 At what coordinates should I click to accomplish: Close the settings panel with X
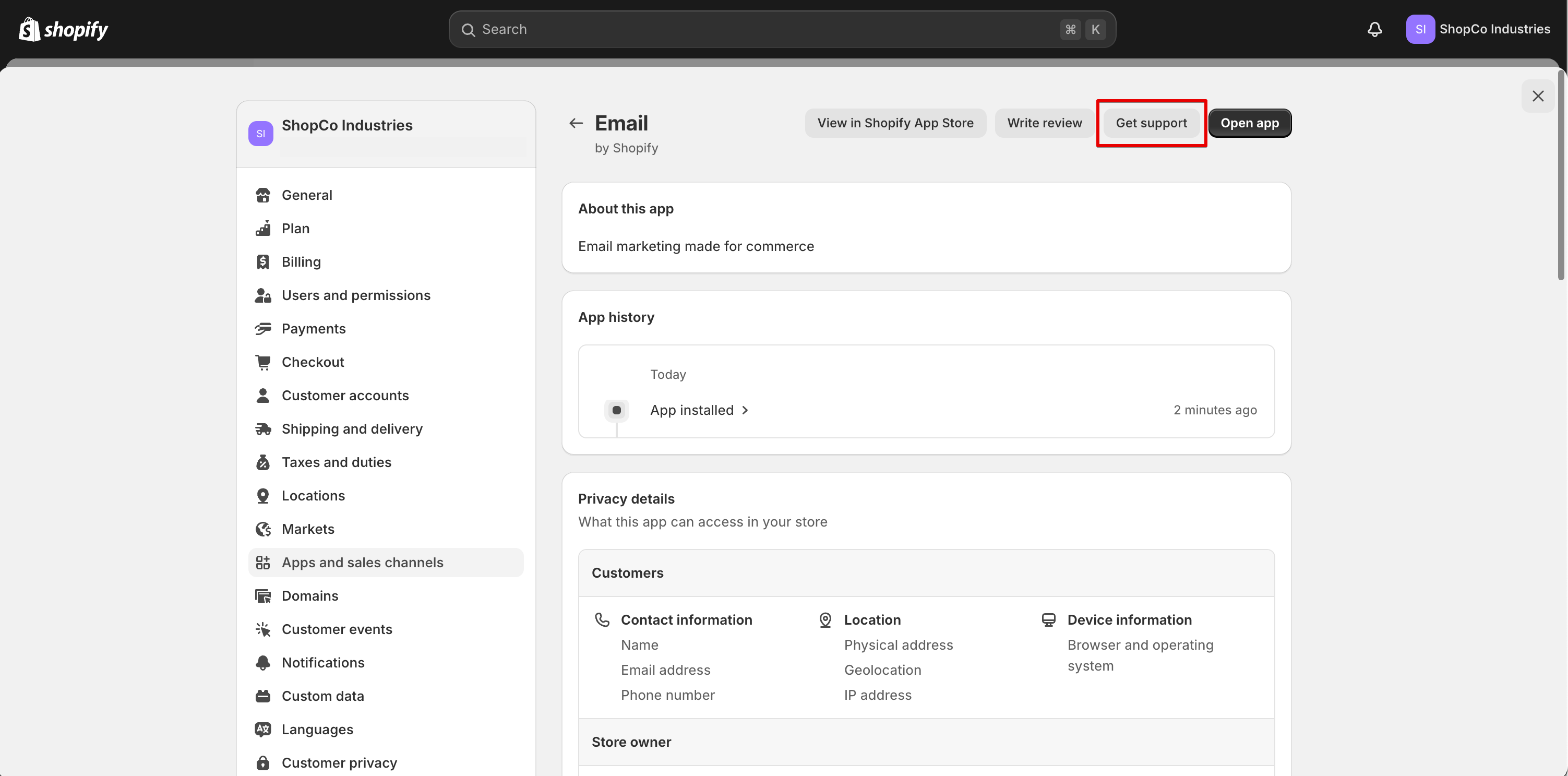click(x=1538, y=96)
